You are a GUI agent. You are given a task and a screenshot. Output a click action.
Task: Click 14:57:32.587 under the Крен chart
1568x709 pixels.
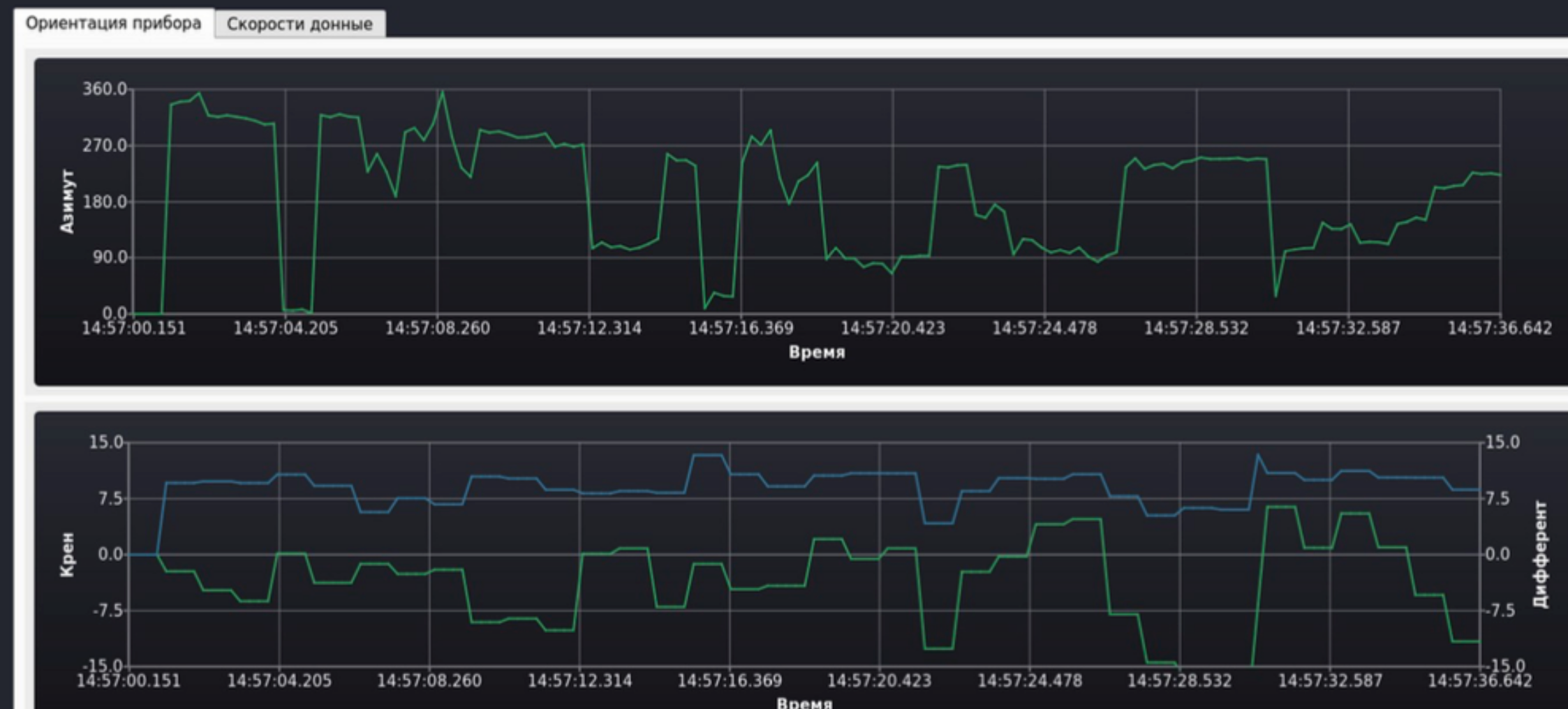[x=1330, y=681]
